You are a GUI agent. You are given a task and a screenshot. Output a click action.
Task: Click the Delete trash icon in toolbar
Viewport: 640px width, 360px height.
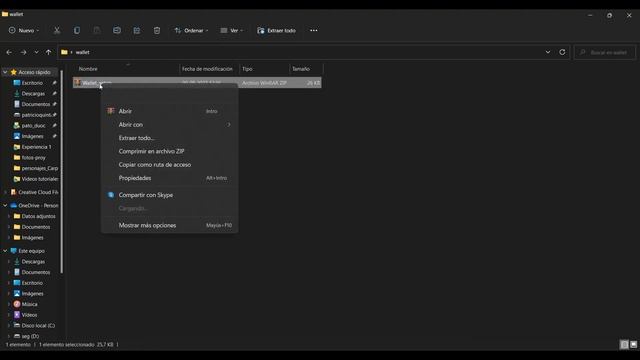click(x=157, y=30)
